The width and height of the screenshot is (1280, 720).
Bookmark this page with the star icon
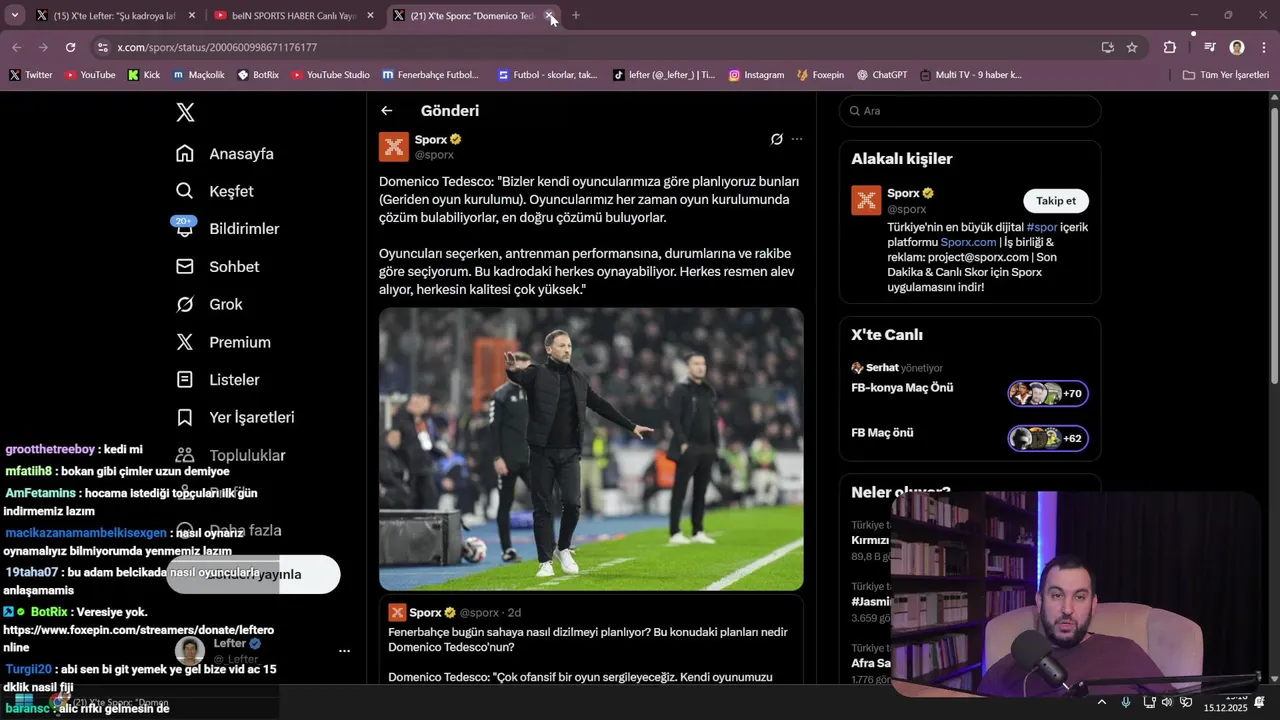1132,47
